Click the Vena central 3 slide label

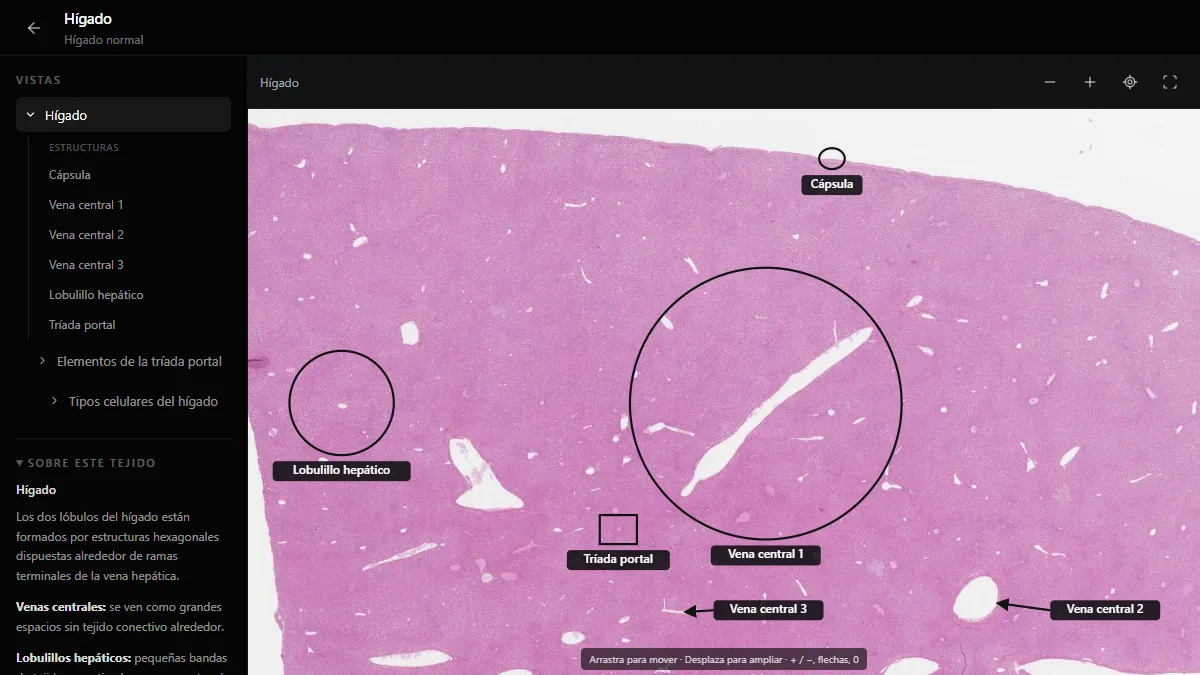(x=768, y=609)
